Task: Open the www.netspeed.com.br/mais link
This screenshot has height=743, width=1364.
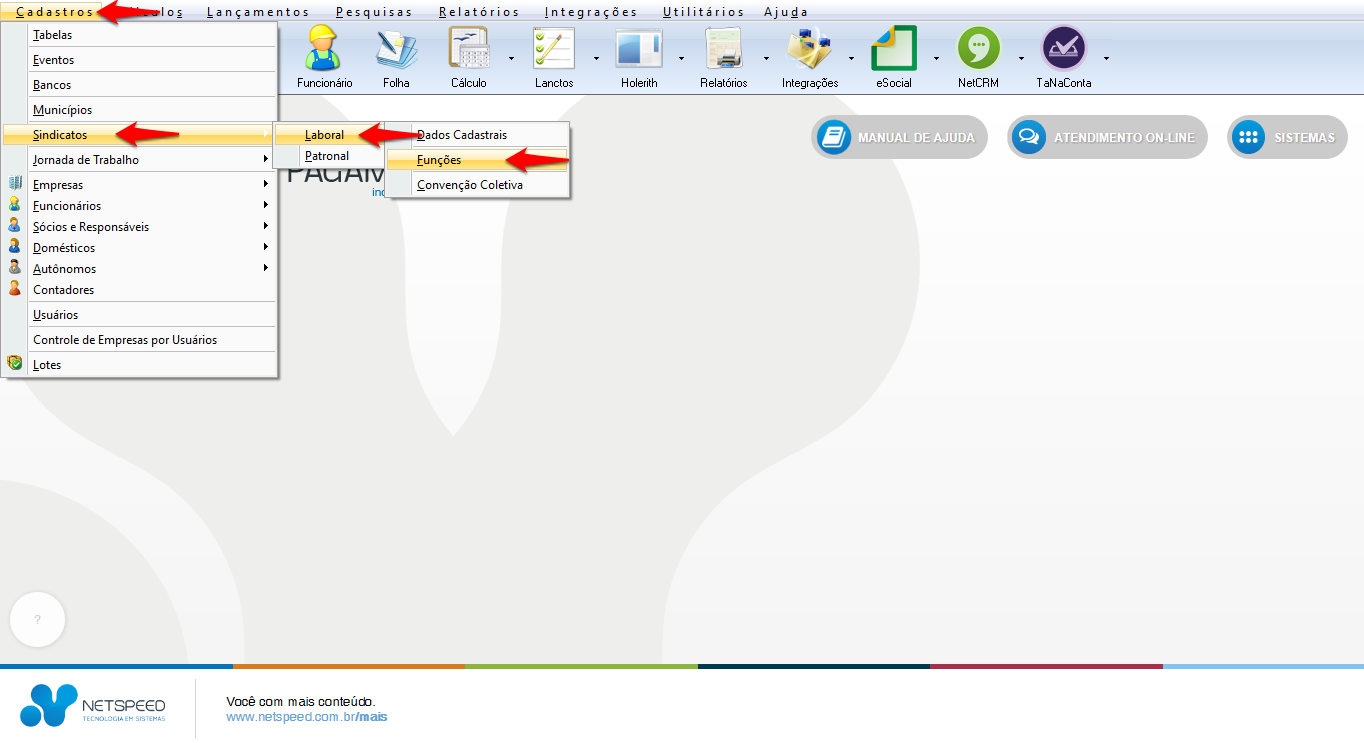Action: point(307,717)
